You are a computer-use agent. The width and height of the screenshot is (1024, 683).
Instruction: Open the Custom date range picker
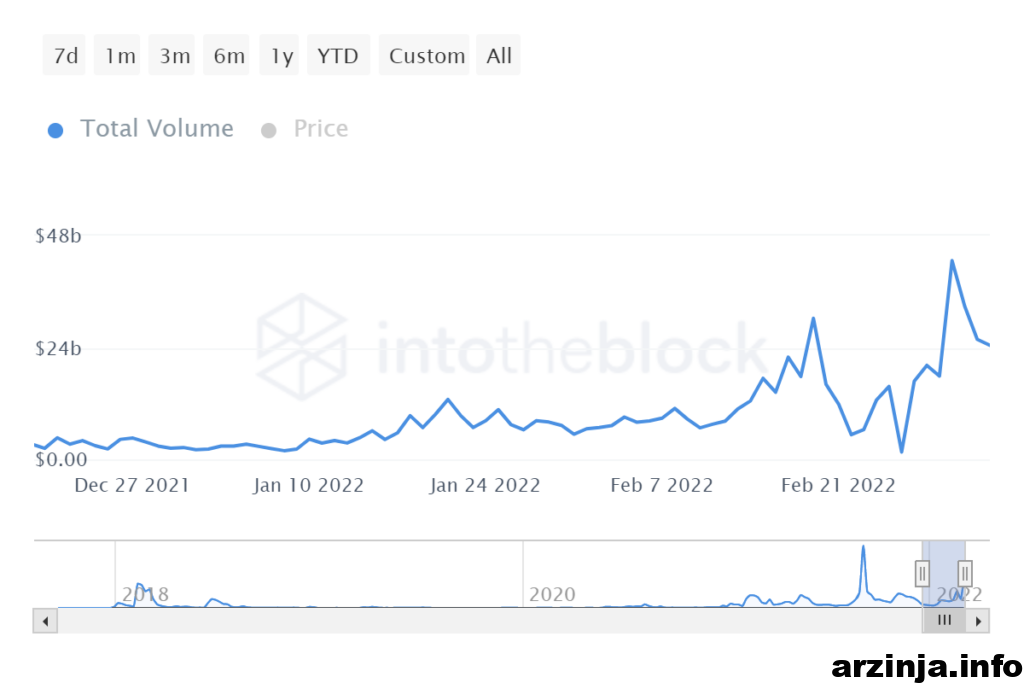click(x=424, y=55)
